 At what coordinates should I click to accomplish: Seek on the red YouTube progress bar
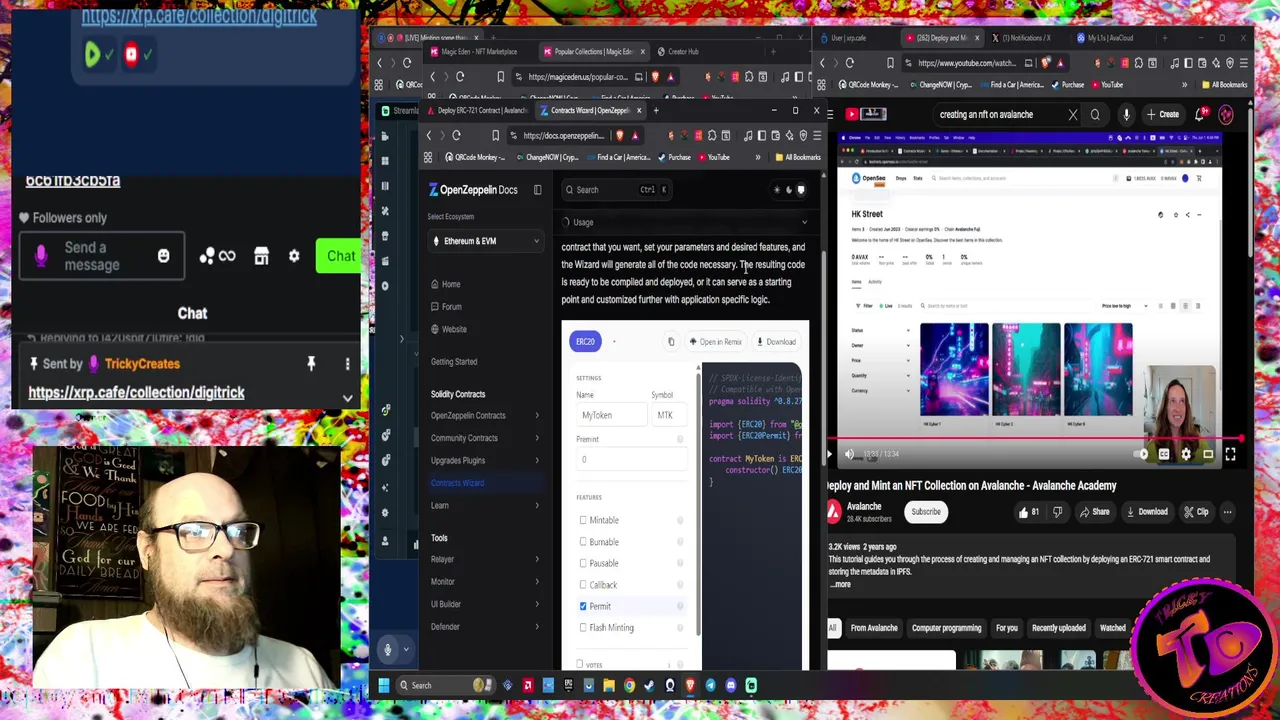point(1035,439)
